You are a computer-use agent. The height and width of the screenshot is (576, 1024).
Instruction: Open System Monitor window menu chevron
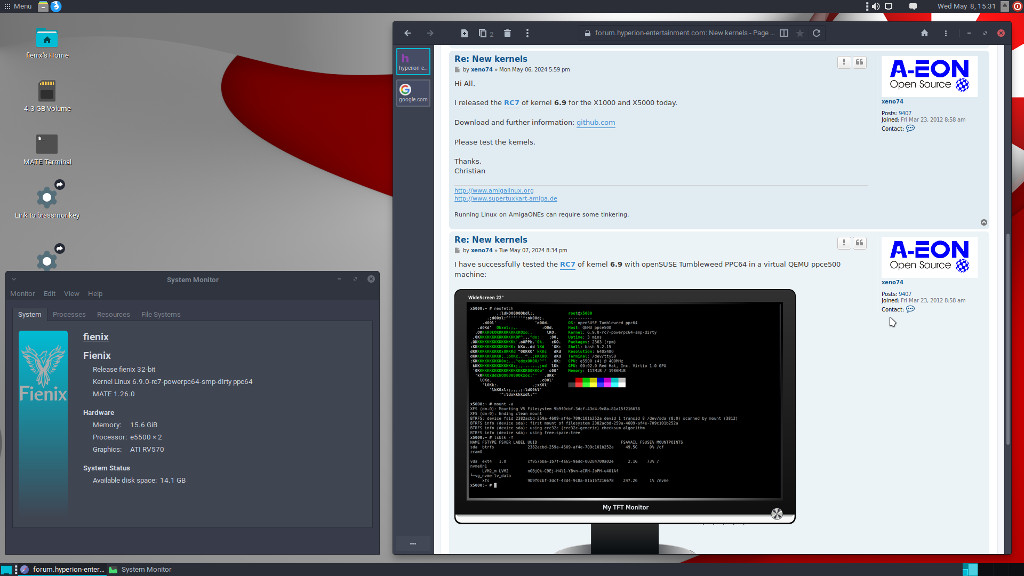[14, 280]
